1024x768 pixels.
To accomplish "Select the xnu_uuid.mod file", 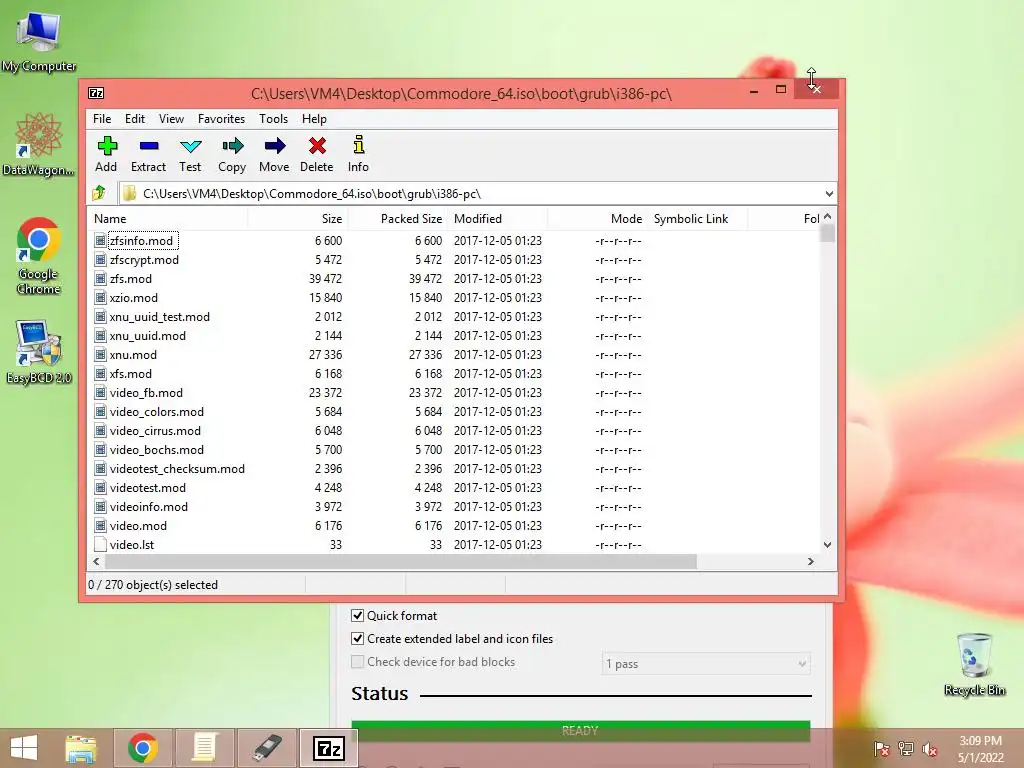I will point(148,336).
